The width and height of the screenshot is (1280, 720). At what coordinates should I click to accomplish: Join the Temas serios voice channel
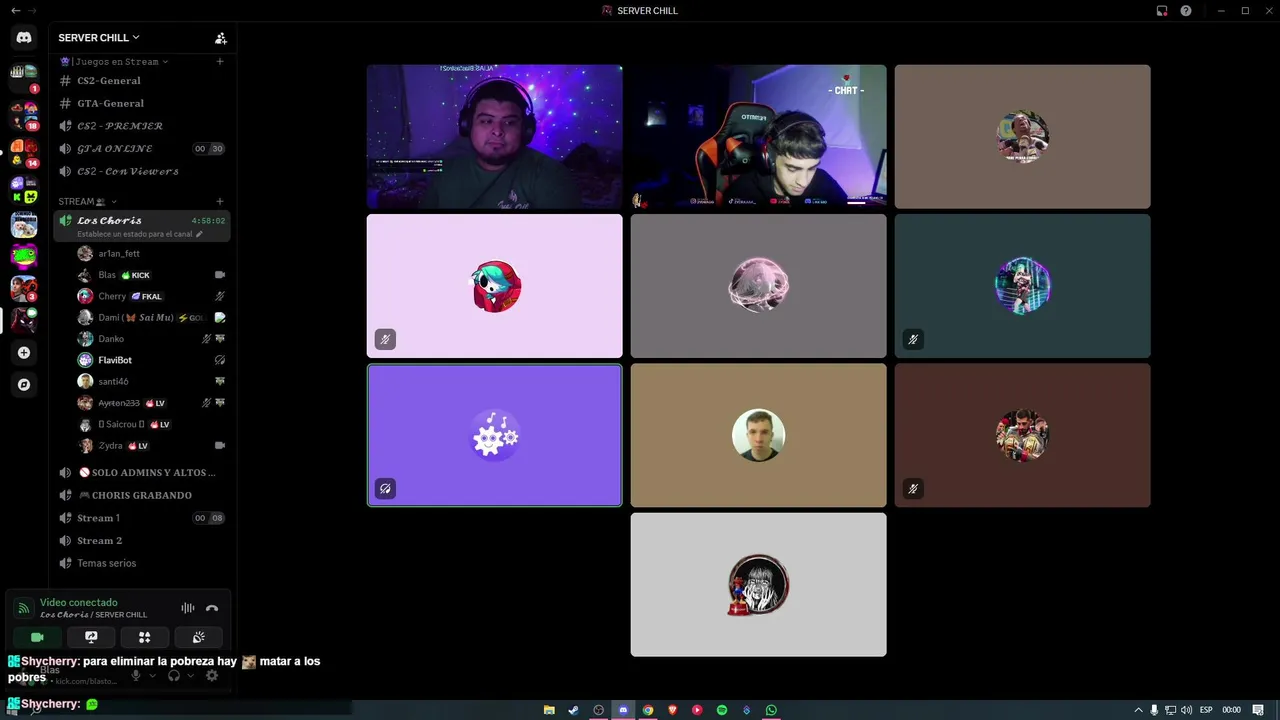tap(141, 563)
